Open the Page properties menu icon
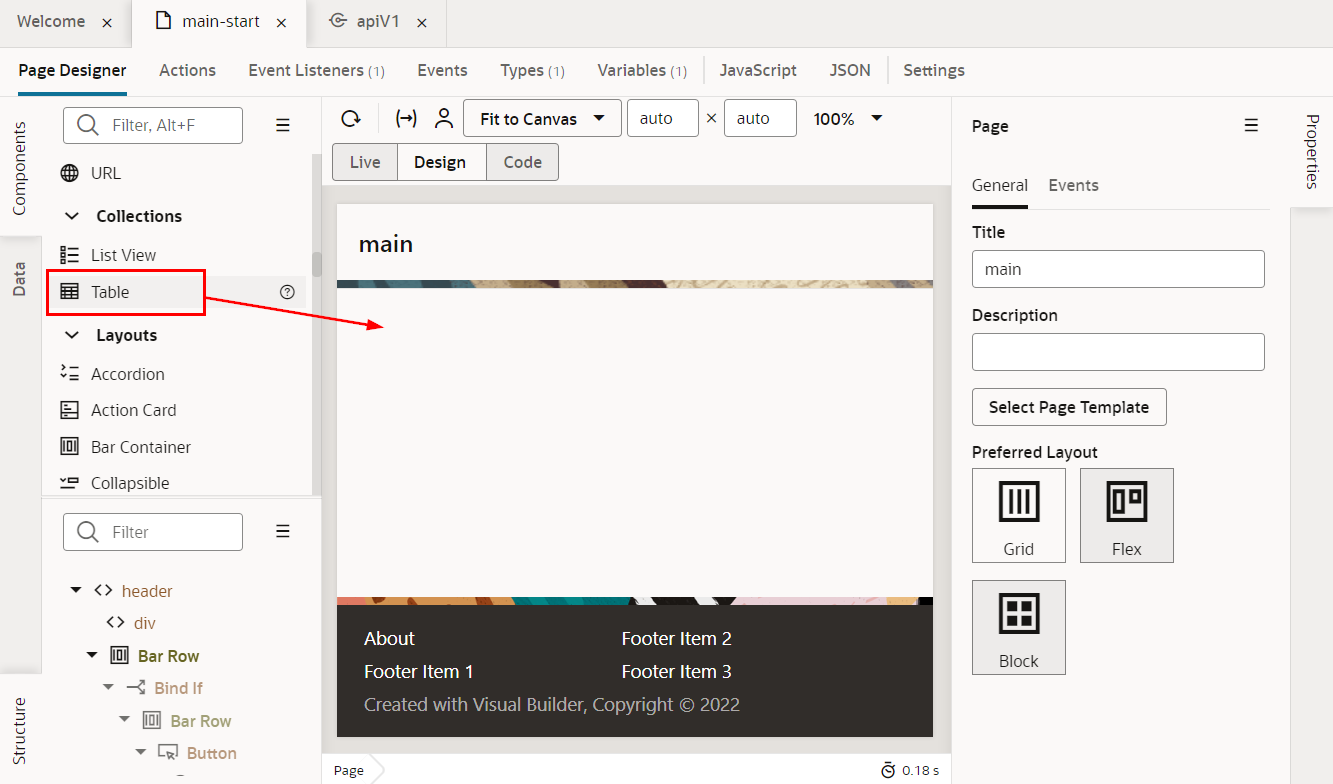The height and width of the screenshot is (784, 1333). pyautogui.click(x=1251, y=125)
